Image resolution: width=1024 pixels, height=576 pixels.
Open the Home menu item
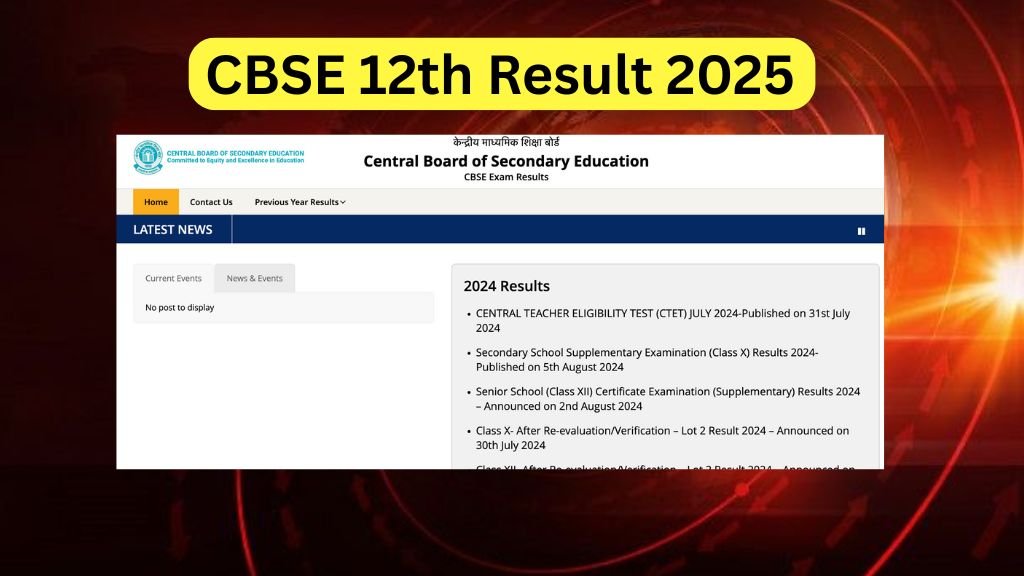click(156, 202)
